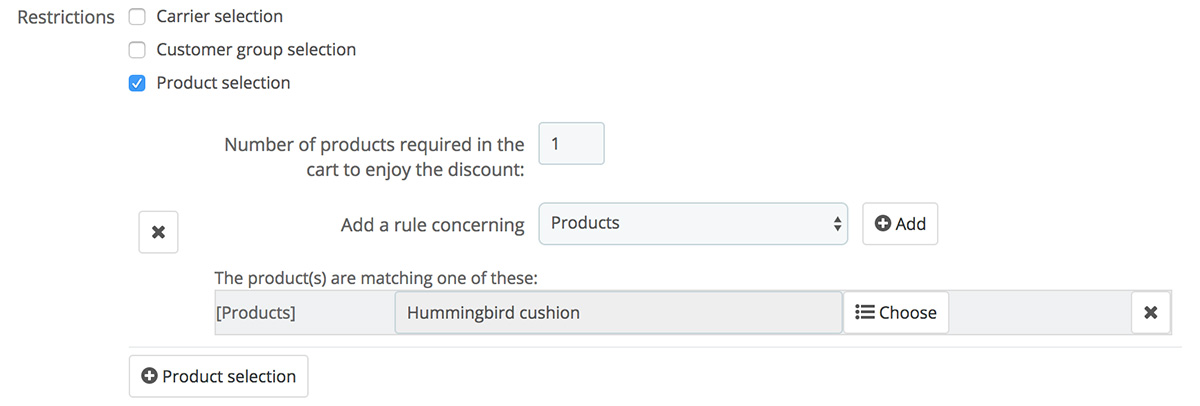Open the Products rule type dropdown
This screenshot has height=406, width=1200.
click(x=693, y=224)
